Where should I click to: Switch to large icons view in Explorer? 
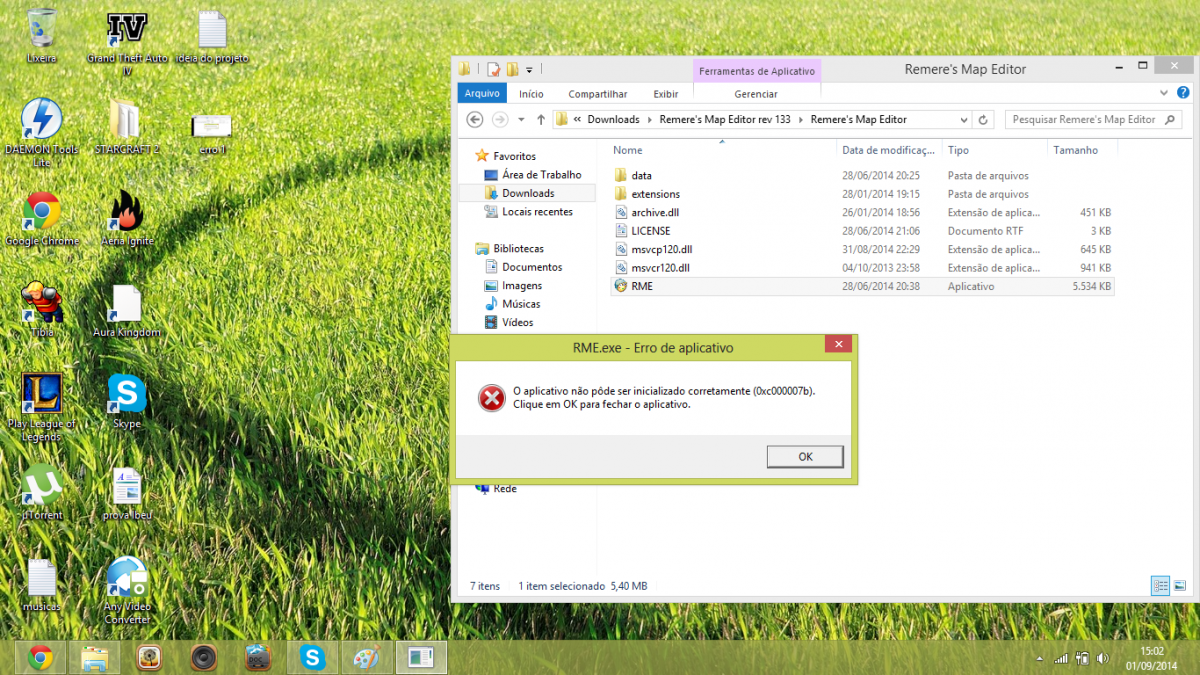click(x=1180, y=586)
